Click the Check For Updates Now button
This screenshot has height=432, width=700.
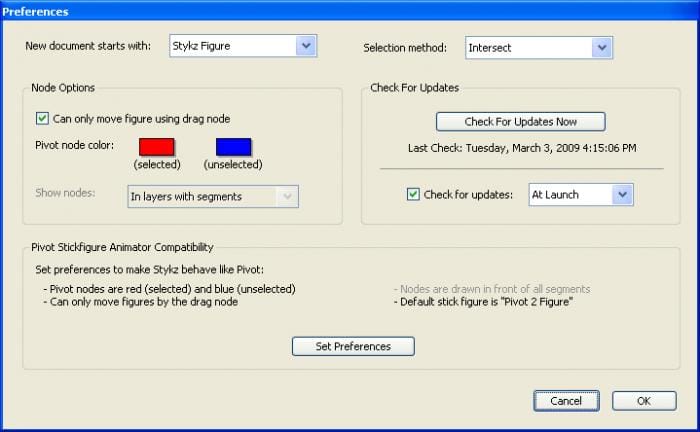(521, 121)
